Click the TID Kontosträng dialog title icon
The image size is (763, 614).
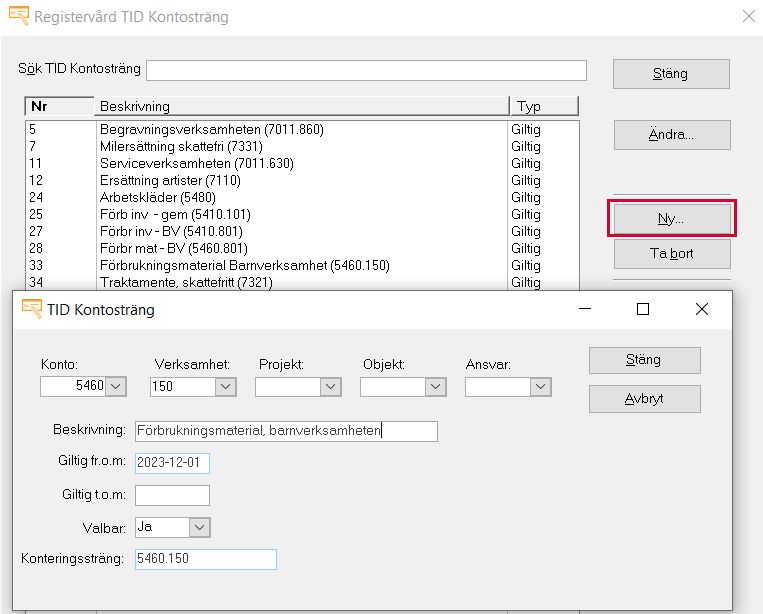[32, 309]
